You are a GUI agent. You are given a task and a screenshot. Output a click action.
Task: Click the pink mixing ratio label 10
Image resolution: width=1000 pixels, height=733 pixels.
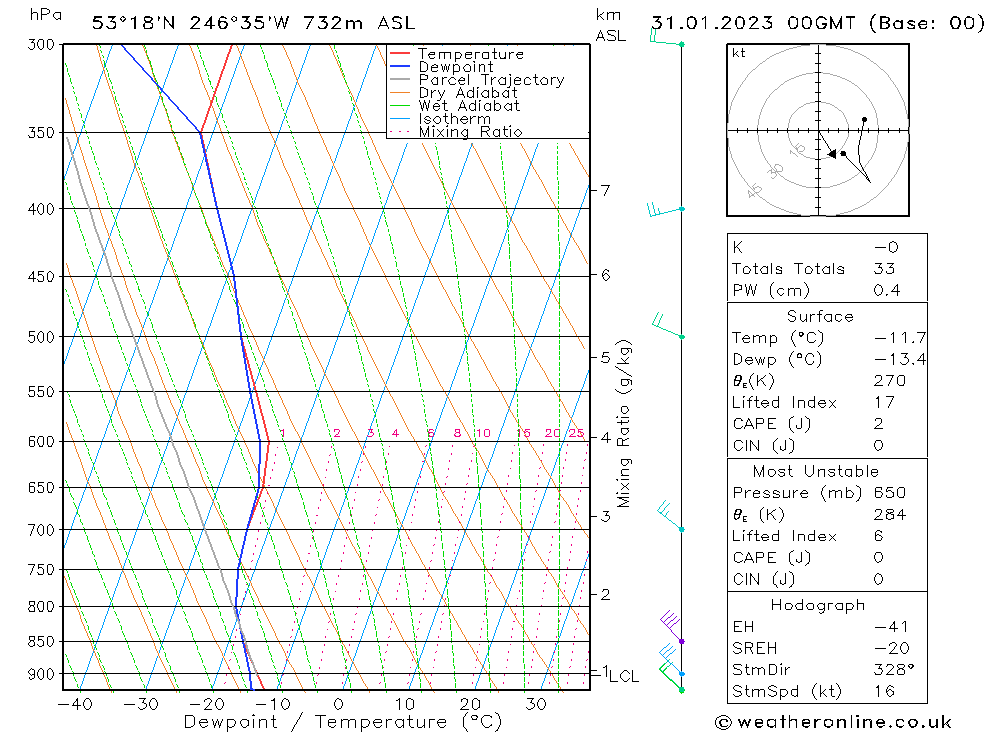(483, 433)
